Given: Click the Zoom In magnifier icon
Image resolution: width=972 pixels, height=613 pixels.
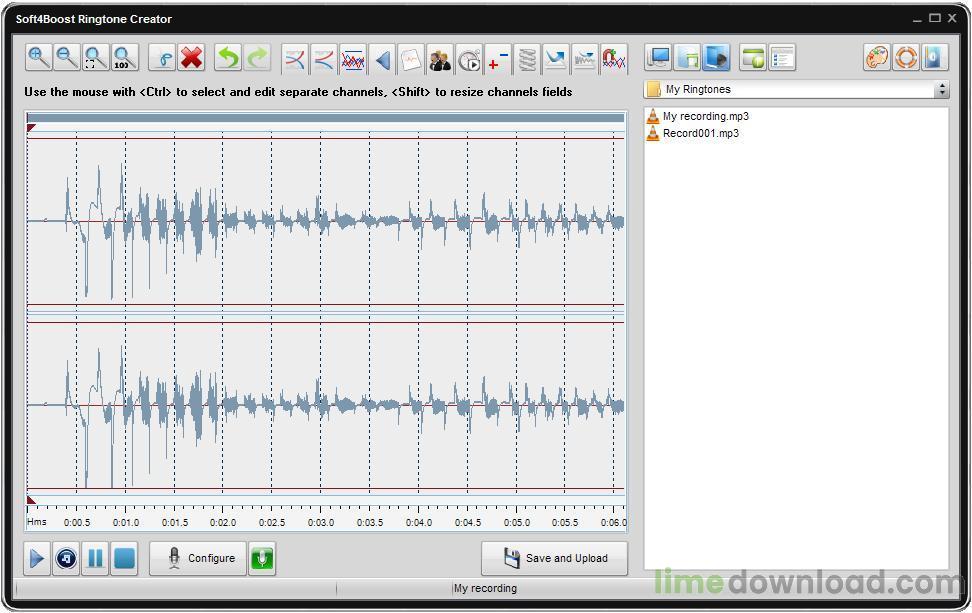Looking at the screenshot, I should click(x=38, y=58).
